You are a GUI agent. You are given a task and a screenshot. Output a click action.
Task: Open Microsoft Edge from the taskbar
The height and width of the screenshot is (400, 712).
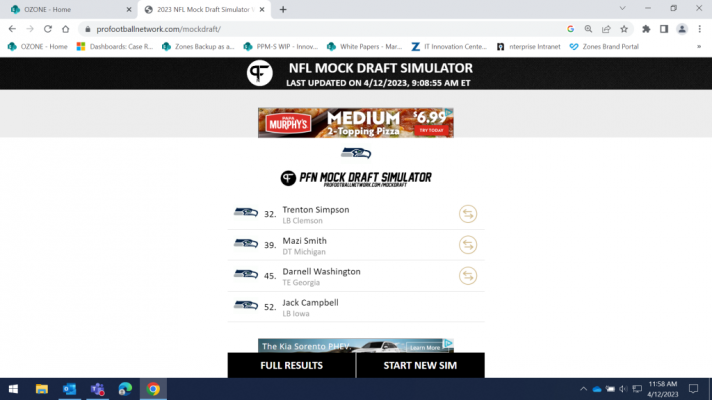[x=125, y=389]
